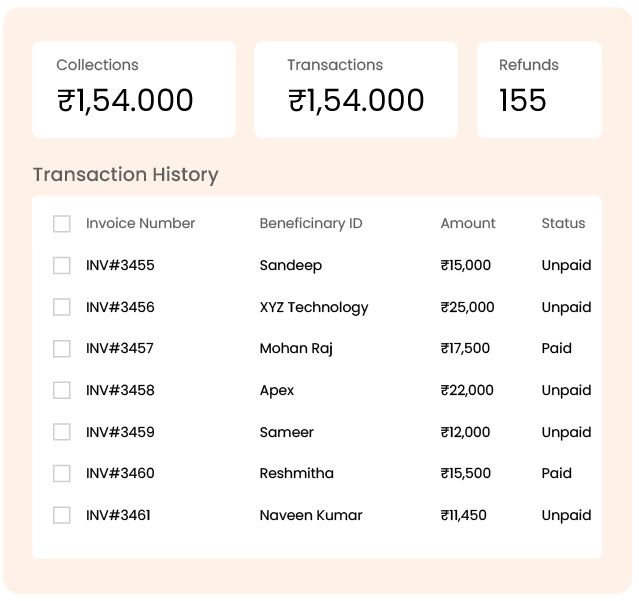Tick the checkbox for INV#3455
This screenshot has width=639, height=601.
[62, 266]
